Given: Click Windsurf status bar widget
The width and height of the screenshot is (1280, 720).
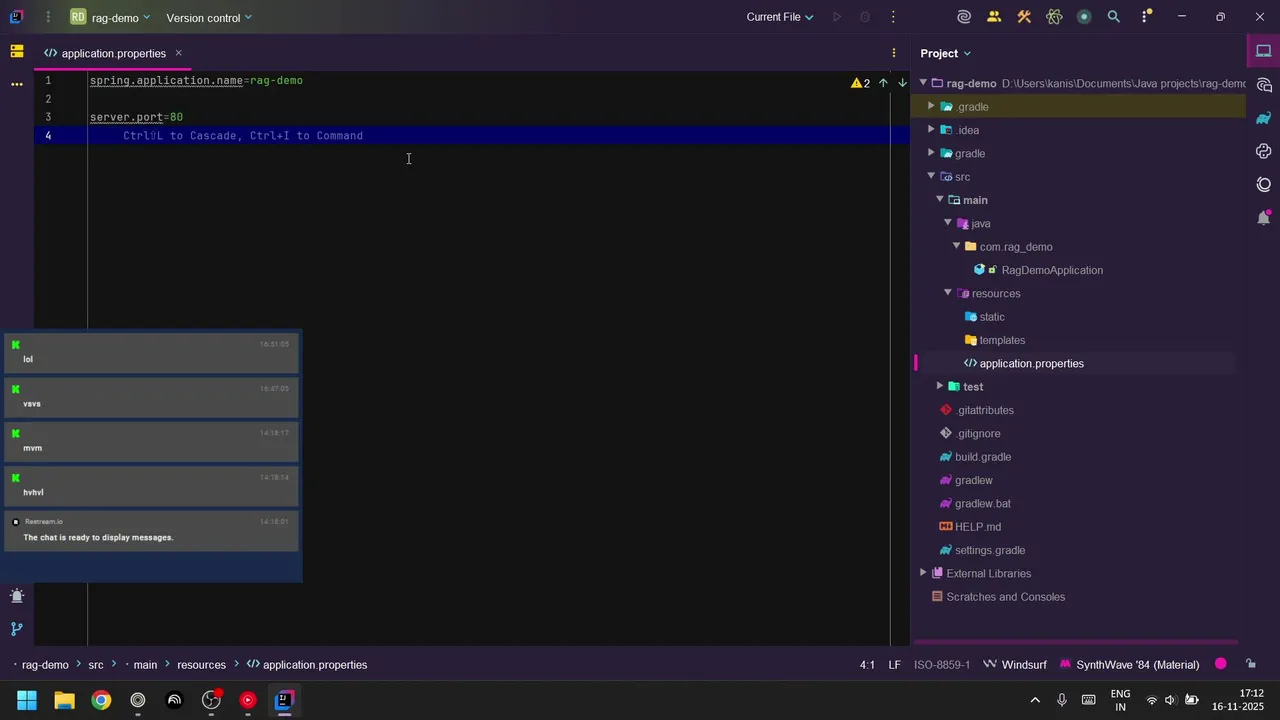Looking at the screenshot, I should tap(1014, 664).
